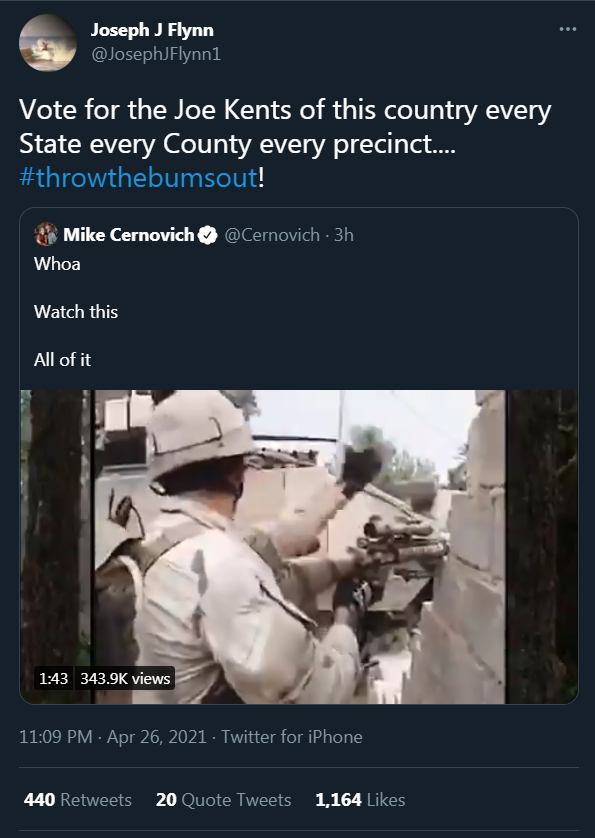
Task: Open the #throwthebumsout hashtag
Action: [x=138, y=177]
